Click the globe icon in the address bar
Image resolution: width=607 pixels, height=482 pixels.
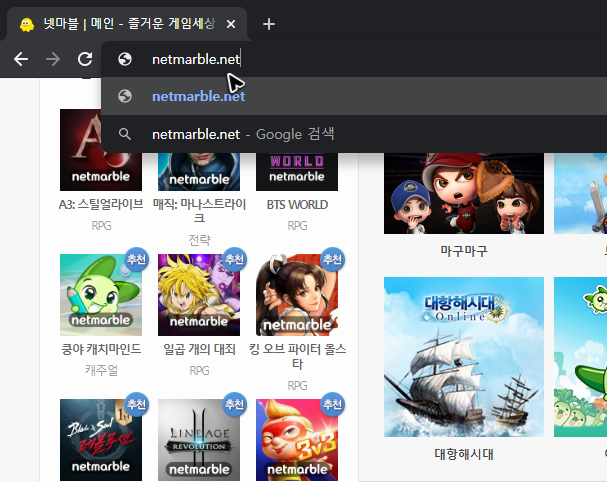pos(125,59)
